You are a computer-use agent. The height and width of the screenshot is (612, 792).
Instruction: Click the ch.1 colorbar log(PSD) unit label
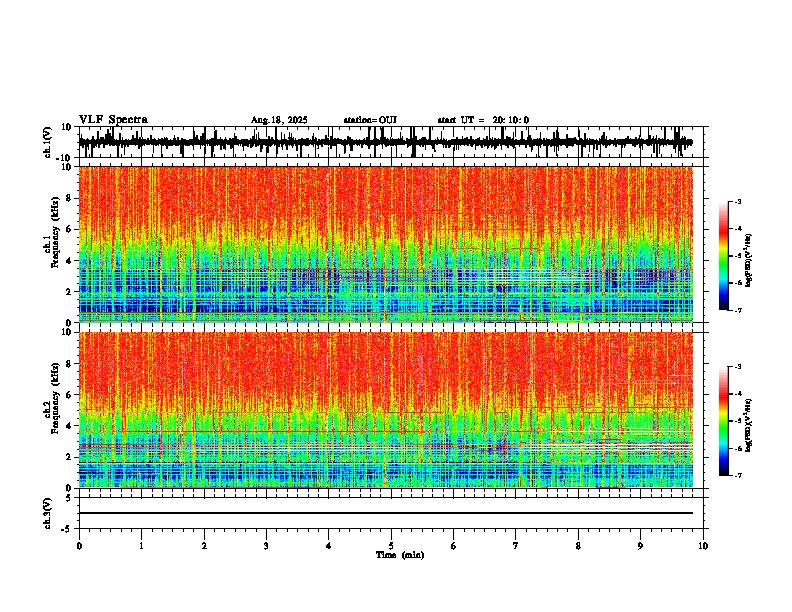[749, 261]
